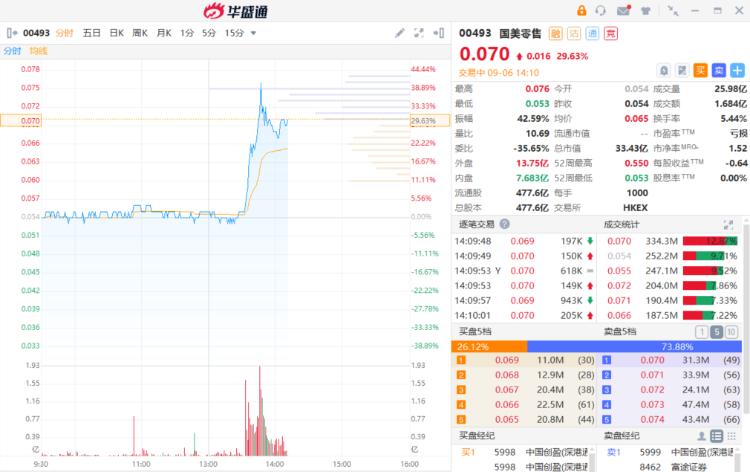Switch to 五日 five-day chart tab

point(91,33)
